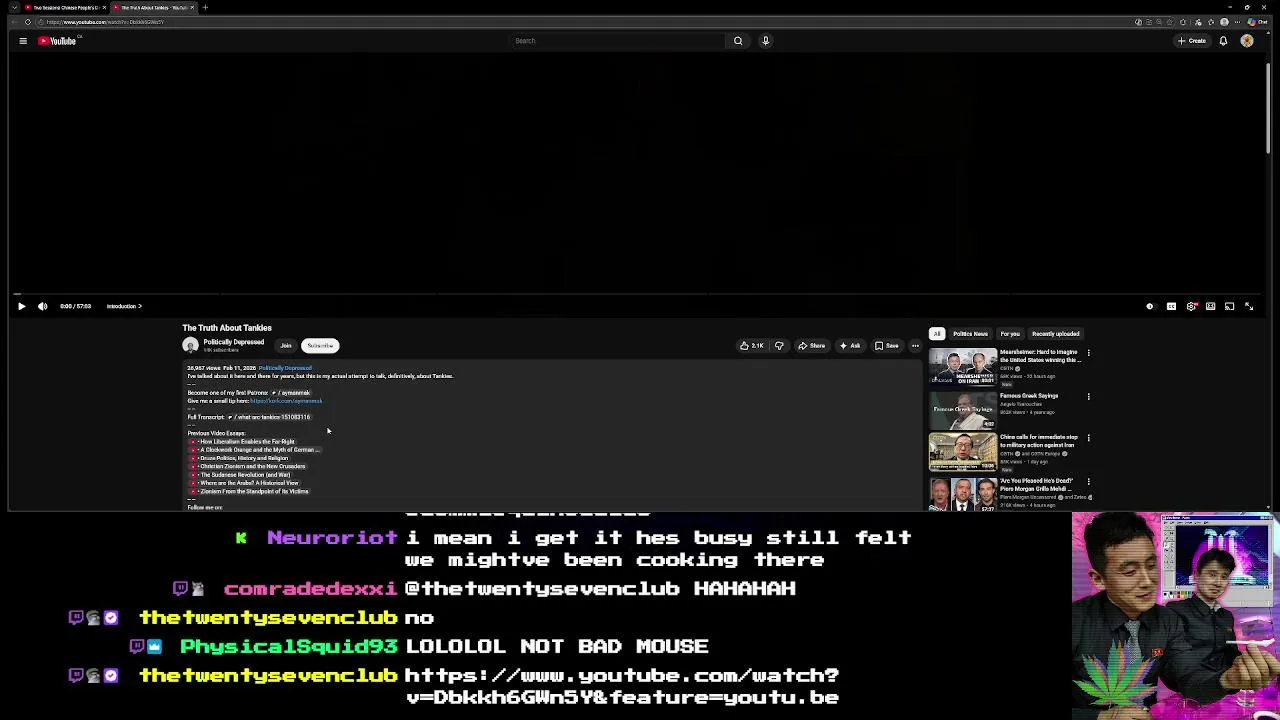Open browser tab search dropdown
The width and height of the screenshot is (1280, 720).
[13, 7]
